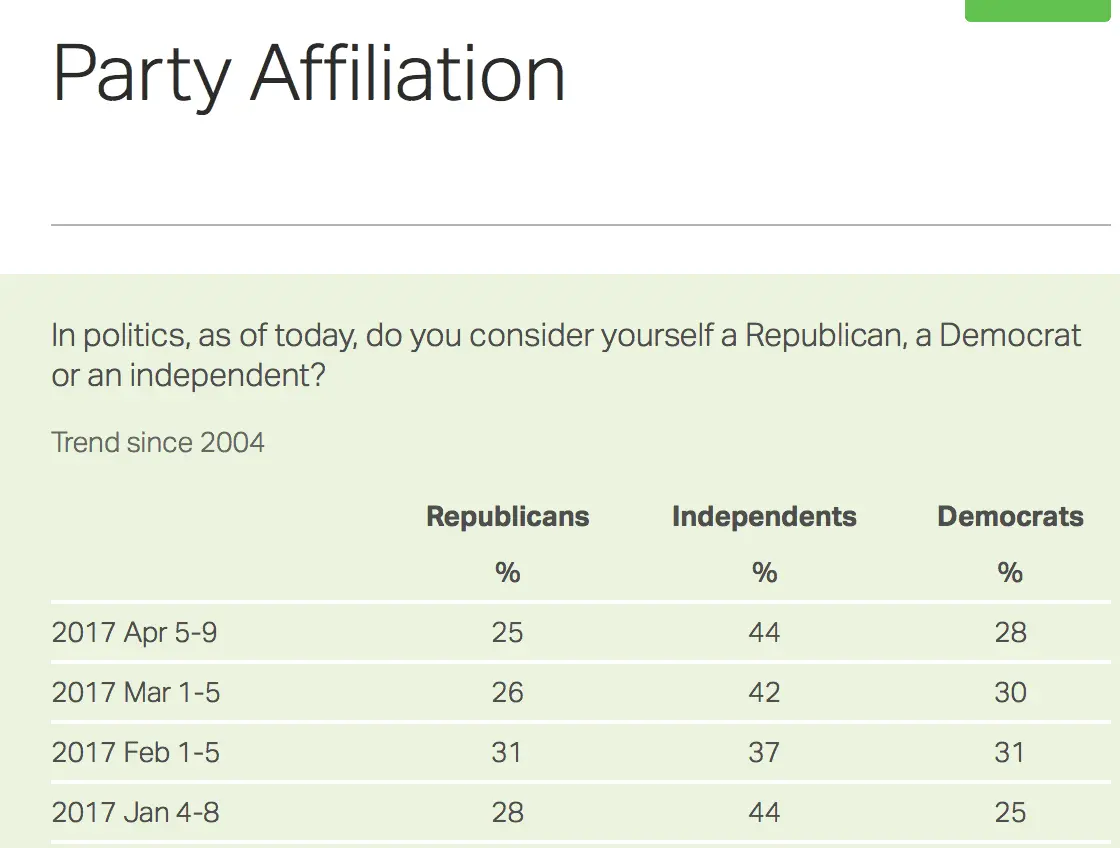Click the poll question text about party identification
Screen dimensions: 1120x848
(x=565, y=356)
